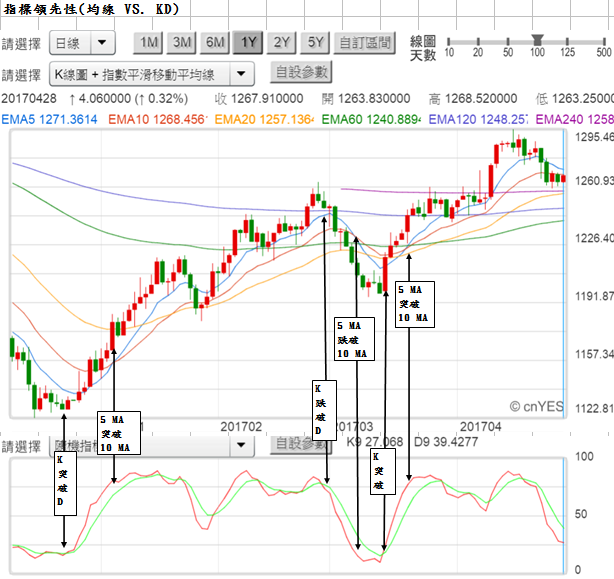Select the 5Y time range

click(315, 42)
